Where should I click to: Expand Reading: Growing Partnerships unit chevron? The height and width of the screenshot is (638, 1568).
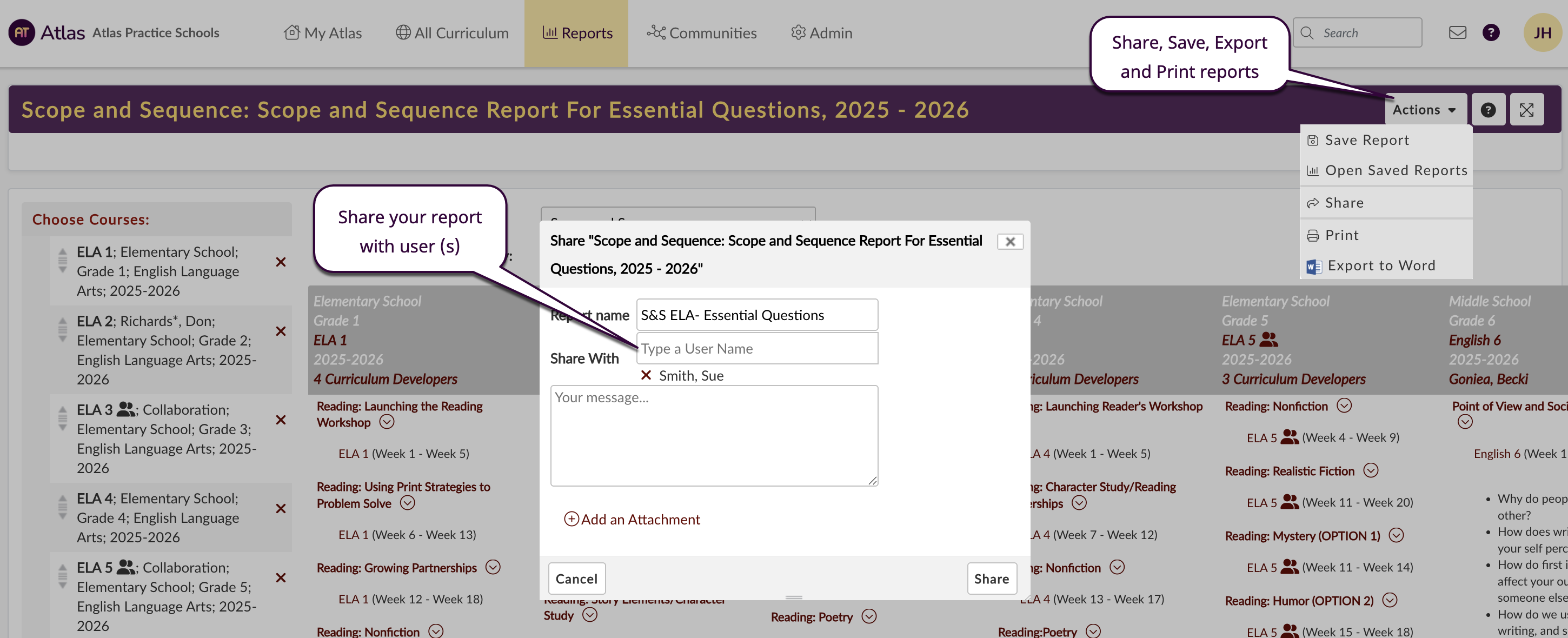pyautogui.click(x=493, y=567)
